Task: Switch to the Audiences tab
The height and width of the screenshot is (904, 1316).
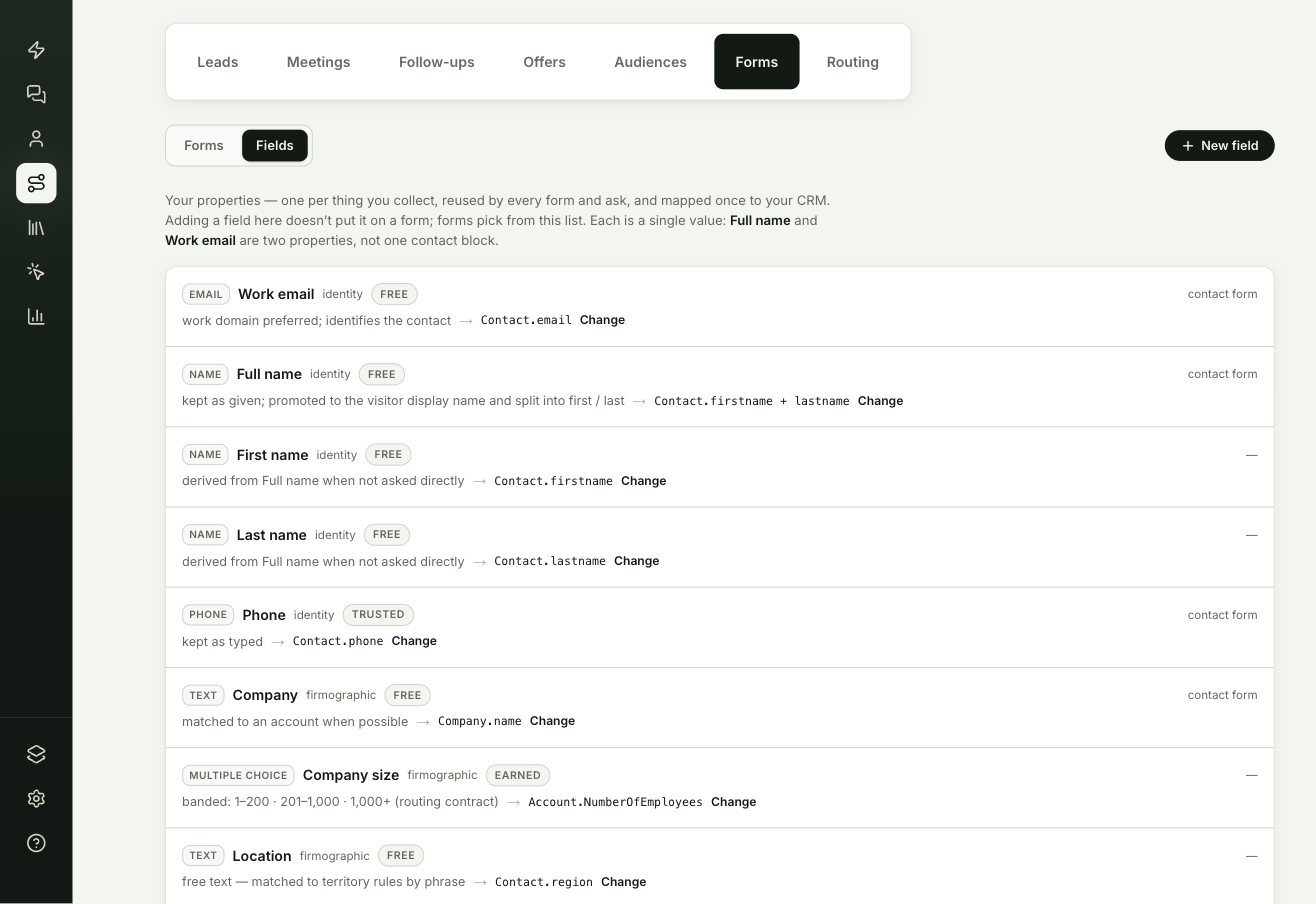Action: click(650, 62)
